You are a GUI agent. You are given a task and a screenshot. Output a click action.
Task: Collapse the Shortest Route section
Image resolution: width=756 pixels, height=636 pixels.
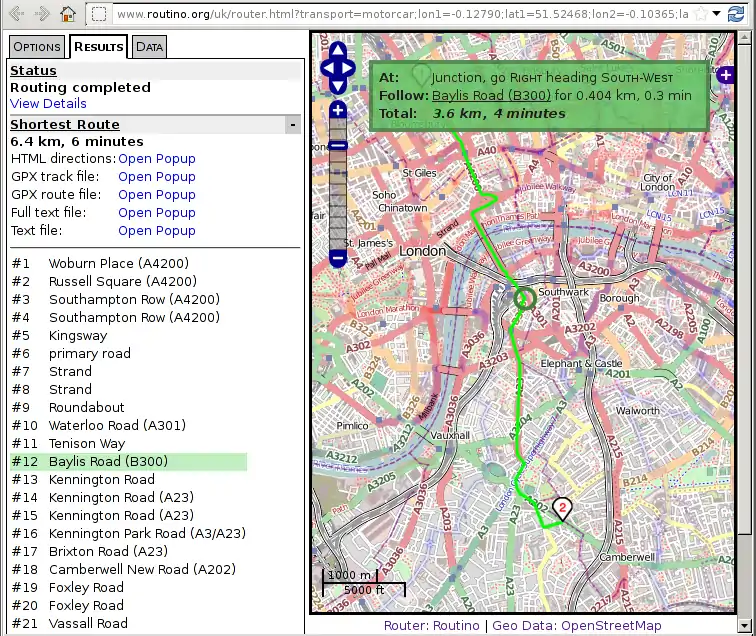(292, 124)
